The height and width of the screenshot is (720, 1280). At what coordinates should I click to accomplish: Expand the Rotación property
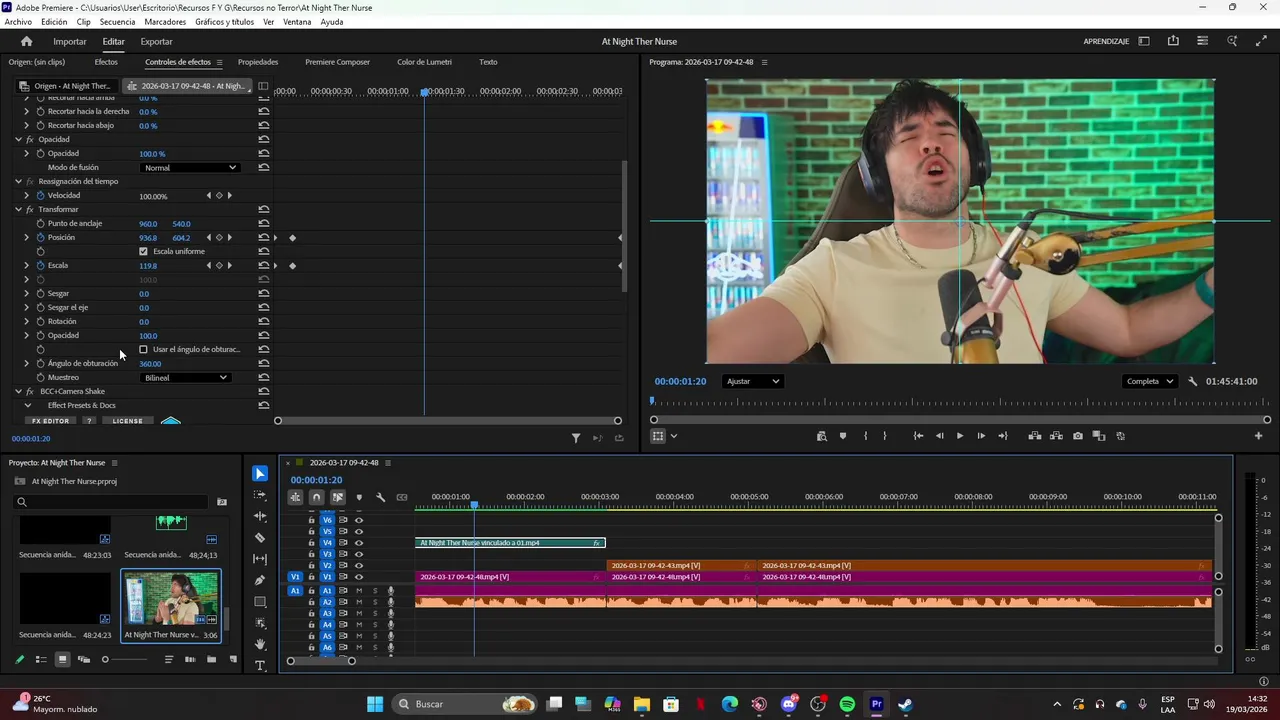(27, 321)
